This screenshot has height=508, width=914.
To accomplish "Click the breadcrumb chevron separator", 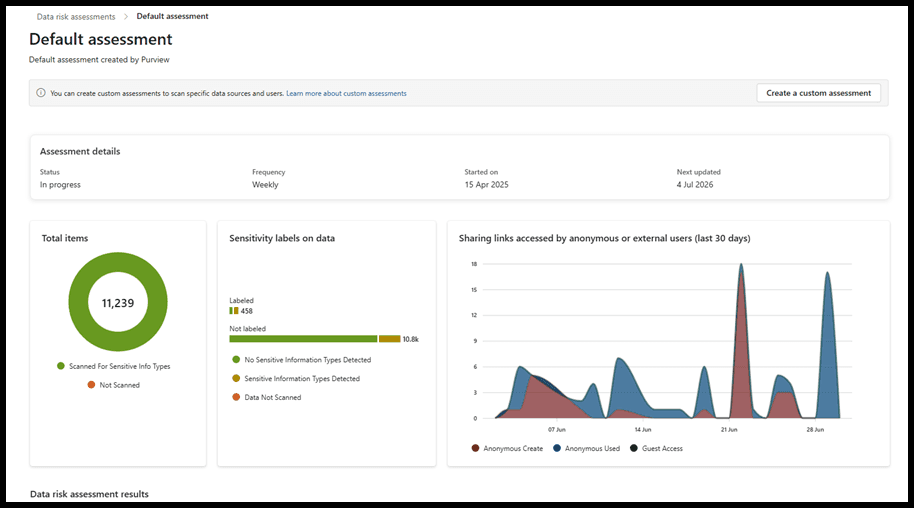I will pos(126,16).
